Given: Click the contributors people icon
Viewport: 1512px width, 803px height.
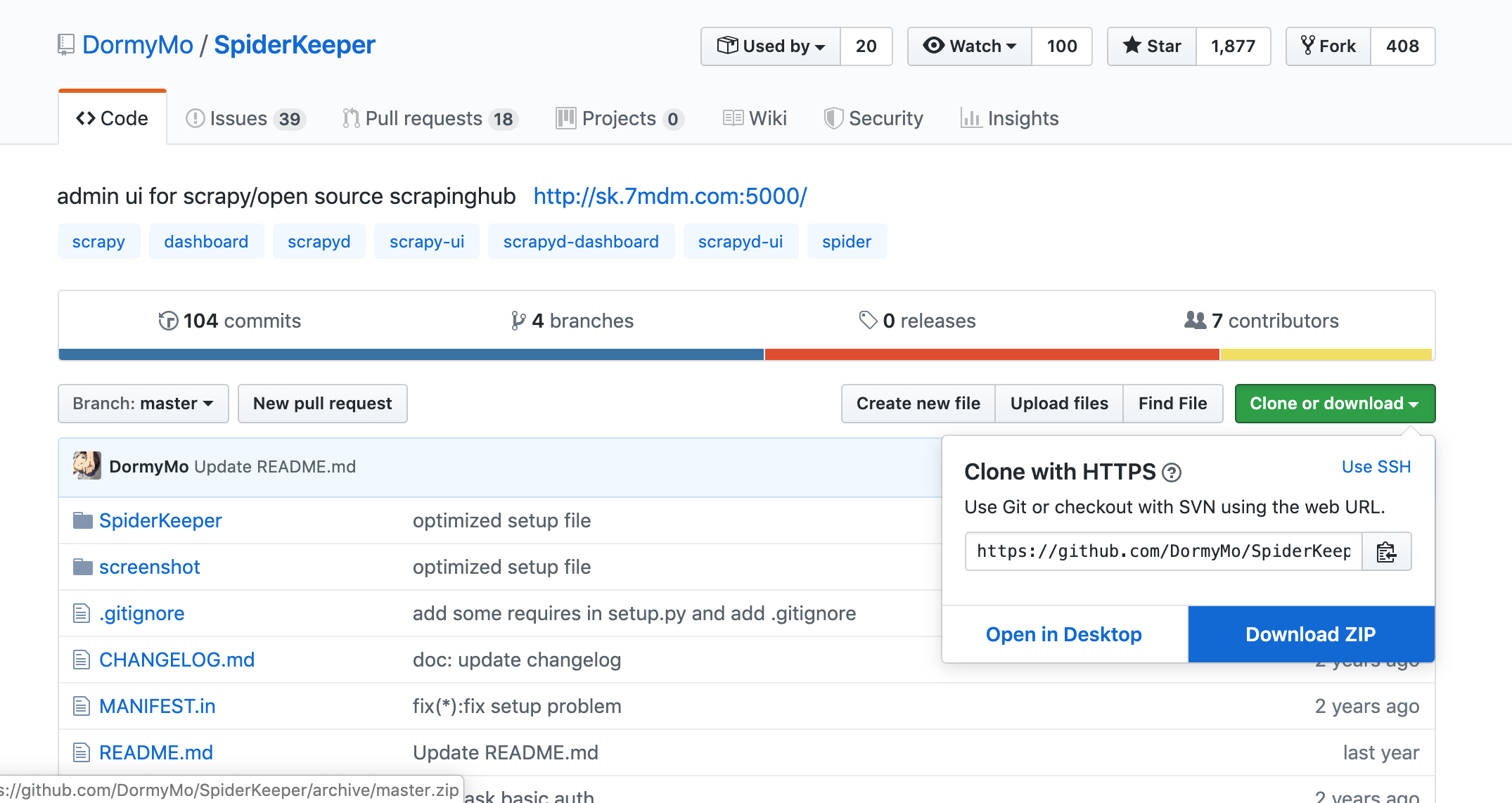Looking at the screenshot, I should click(x=1196, y=320).
